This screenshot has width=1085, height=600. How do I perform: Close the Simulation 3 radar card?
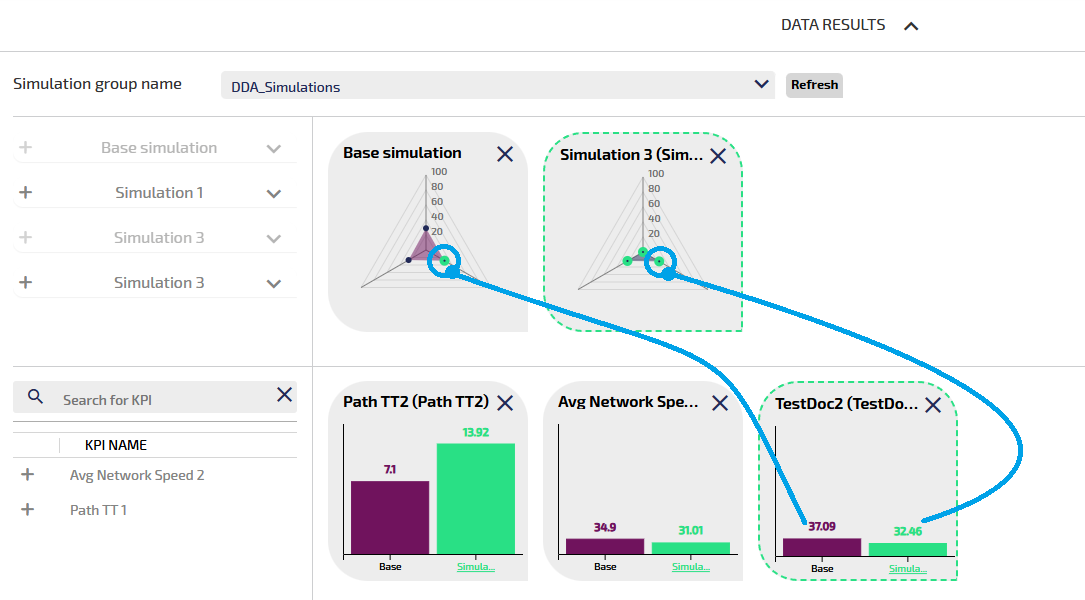coord(718,156)
